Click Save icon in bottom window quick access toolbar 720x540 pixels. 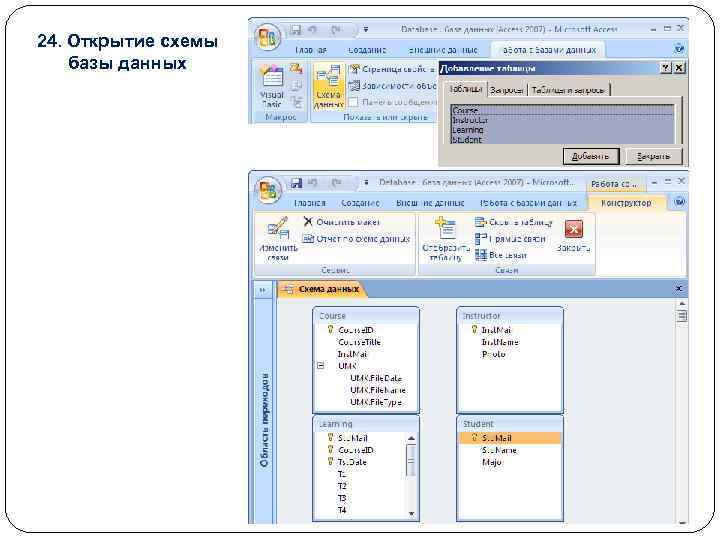point(297,183)
